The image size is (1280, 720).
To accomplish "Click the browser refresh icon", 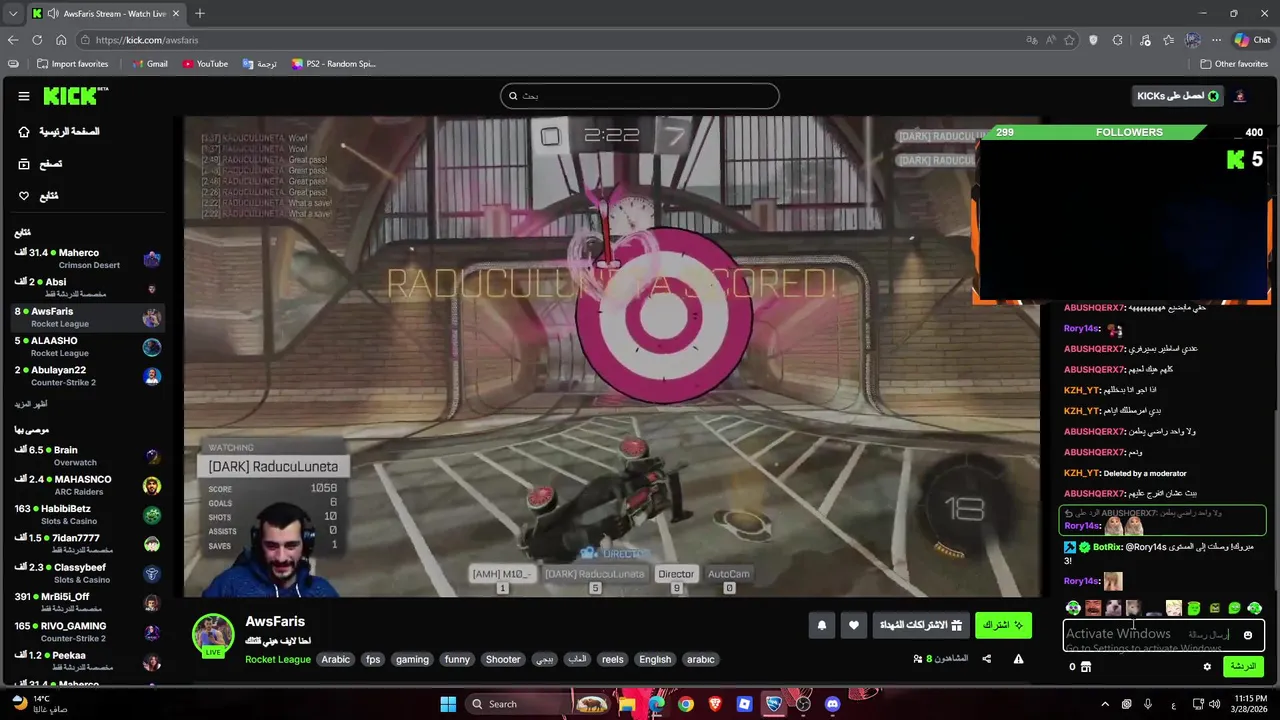I will click(37, 40).
